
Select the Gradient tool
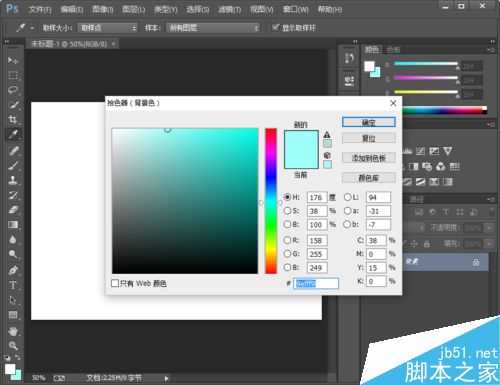click(x=13, y=225)
